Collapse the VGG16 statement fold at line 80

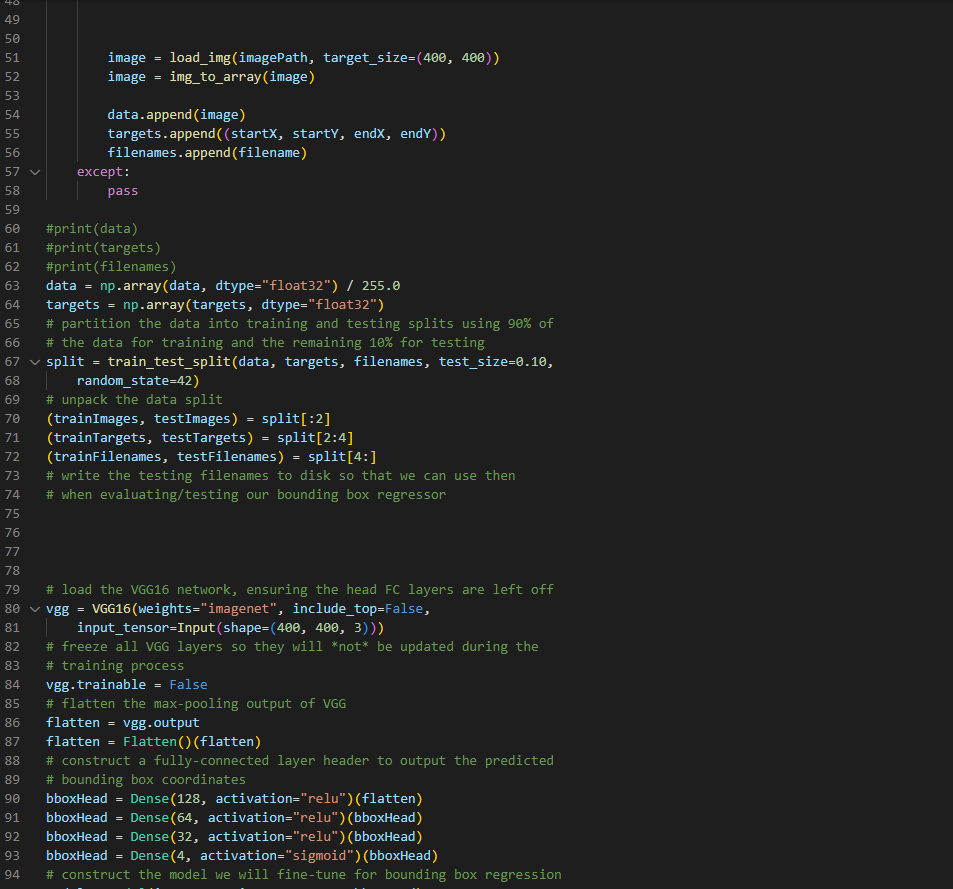[35, 609]
